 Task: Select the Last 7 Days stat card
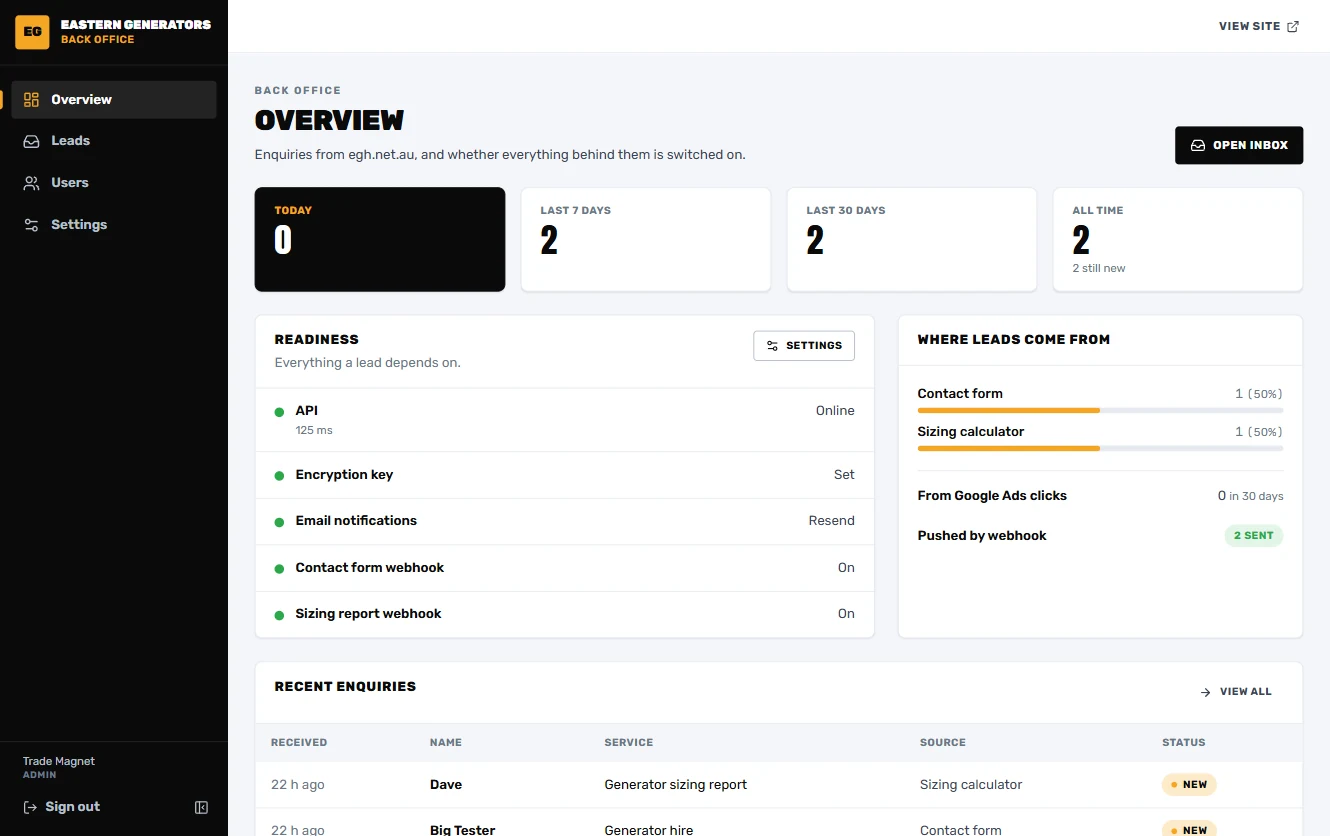[x=646, y=240]
